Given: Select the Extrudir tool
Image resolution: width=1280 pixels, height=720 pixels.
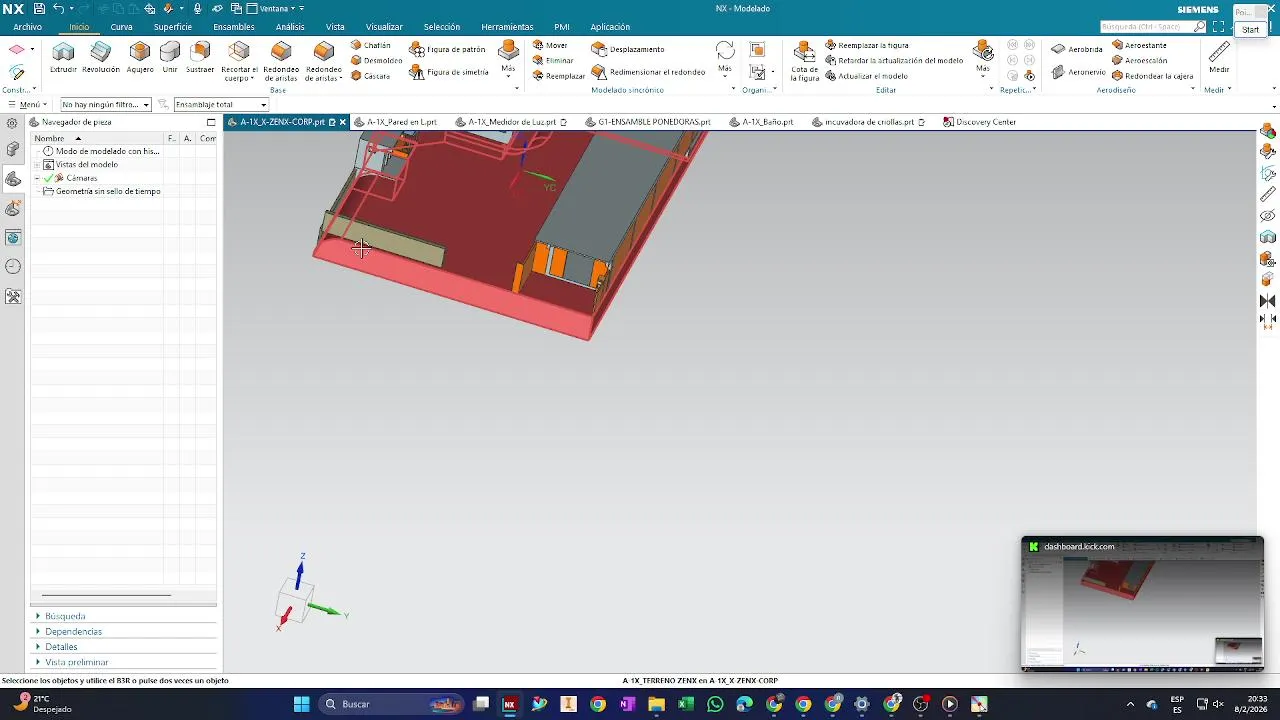Looking at the screenshot, I should click(63, 58).
